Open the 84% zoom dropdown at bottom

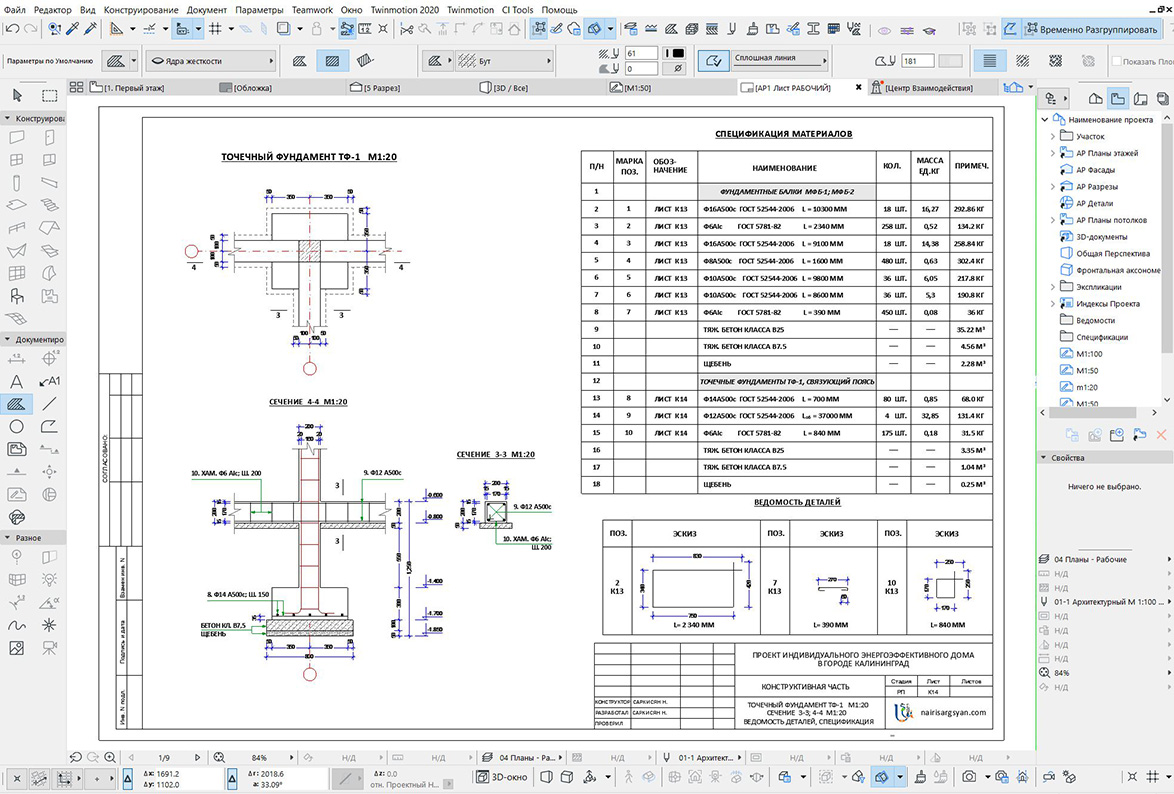292,757
